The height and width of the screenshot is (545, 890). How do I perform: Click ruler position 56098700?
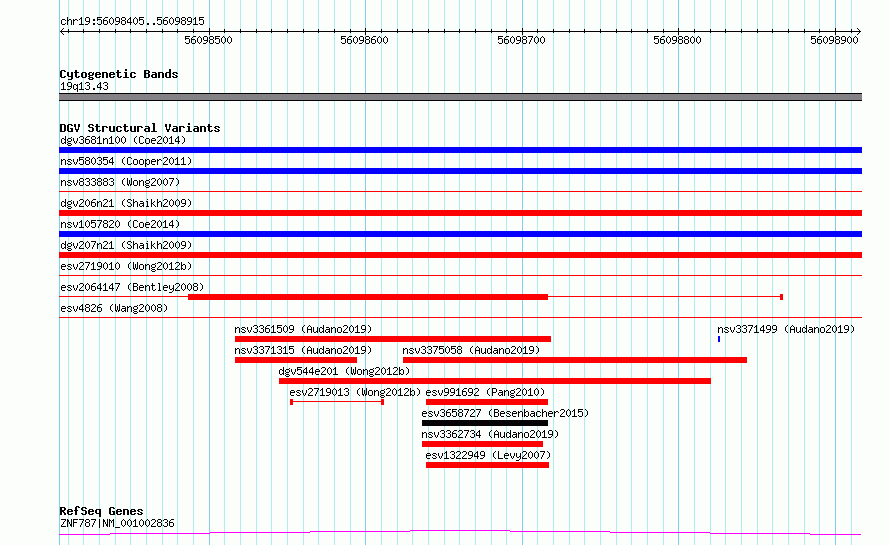point(521,40)
